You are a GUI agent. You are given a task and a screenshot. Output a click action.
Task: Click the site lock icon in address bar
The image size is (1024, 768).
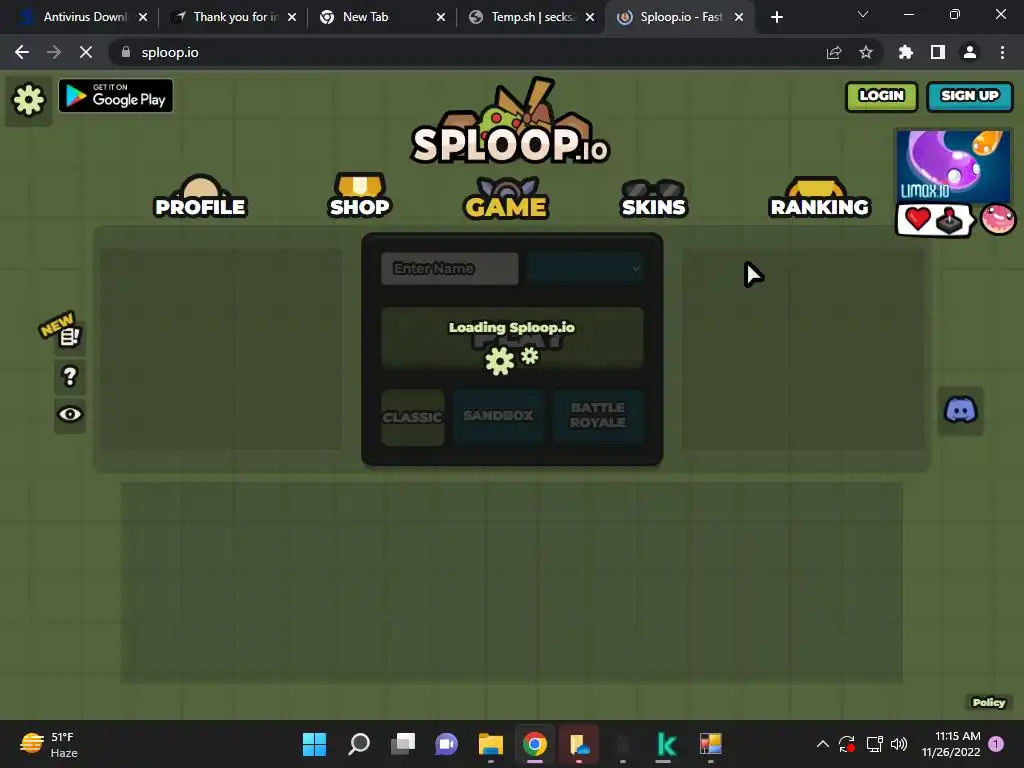tap(126, 52)
